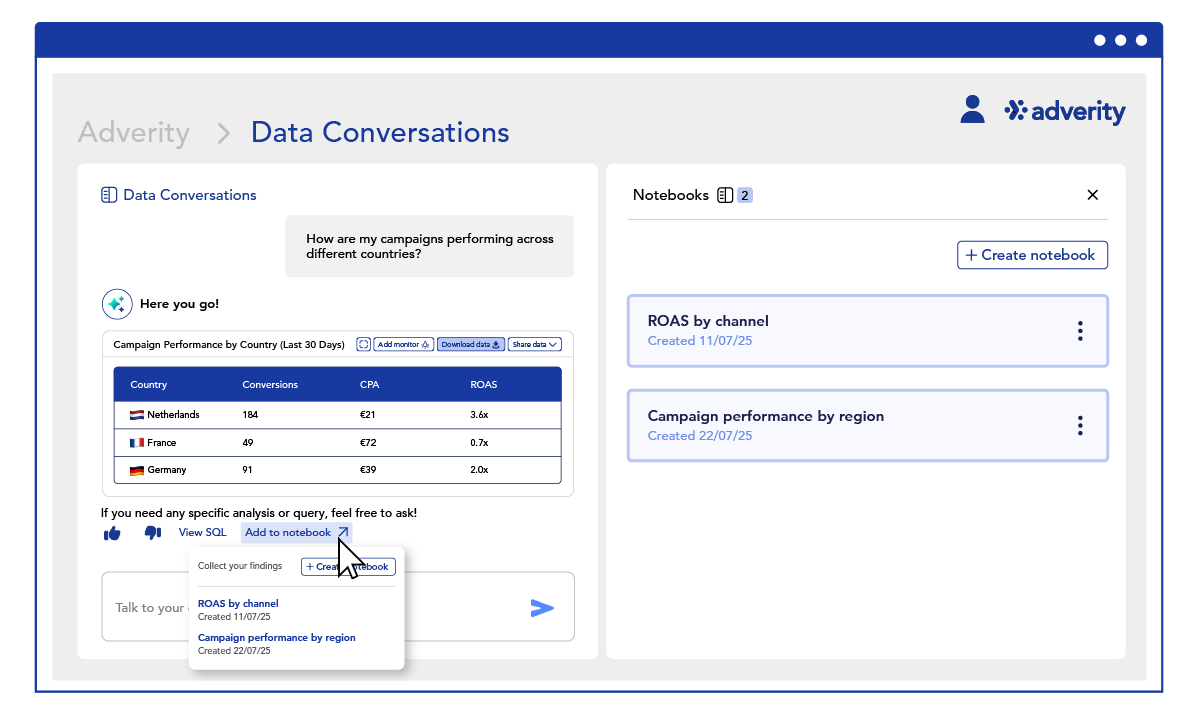1200x720 pixels.
Task: Click the Add monitor button
Action: pyautogui.click(x=403, y=344)
